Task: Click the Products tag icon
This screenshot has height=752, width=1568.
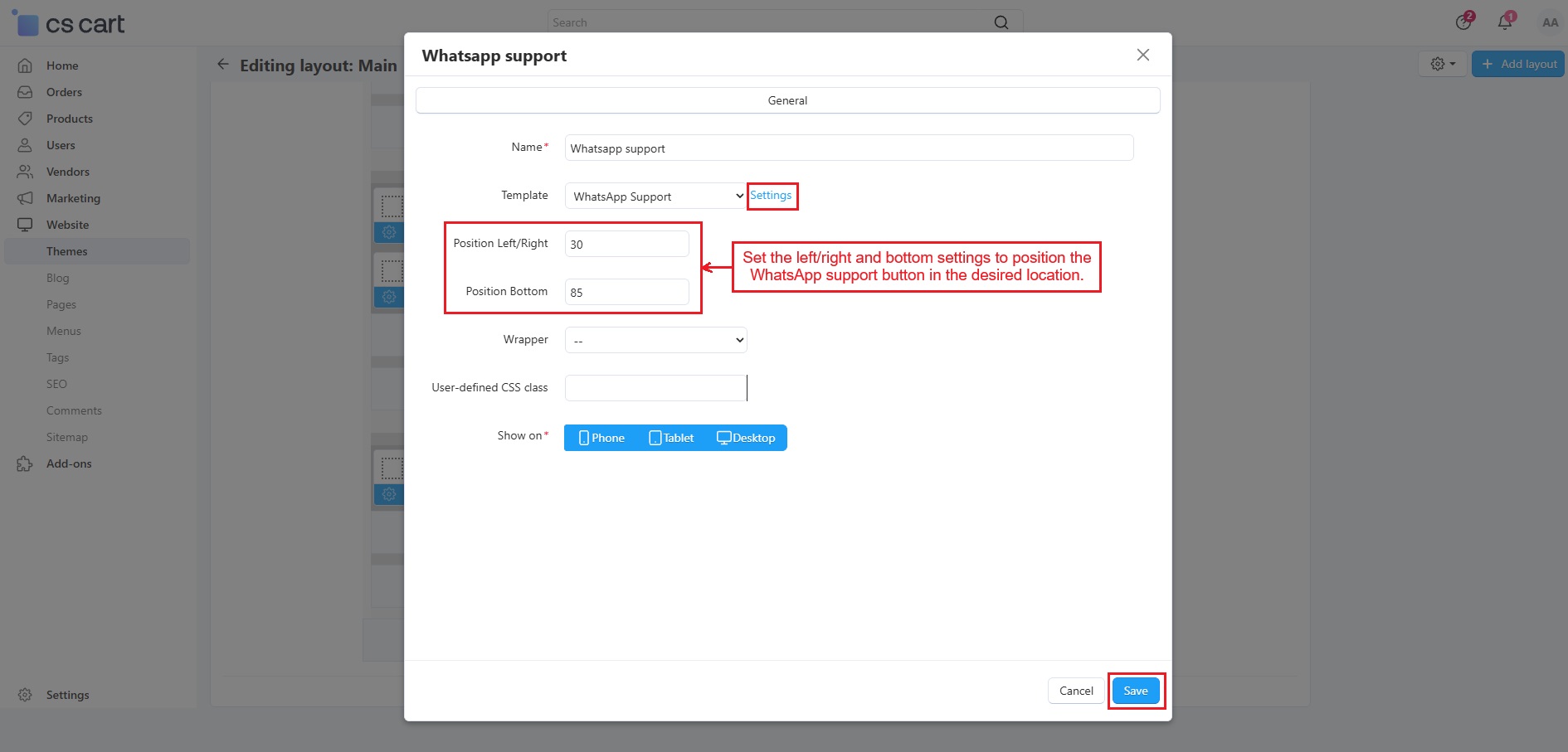Action: (x=25, y=119)
